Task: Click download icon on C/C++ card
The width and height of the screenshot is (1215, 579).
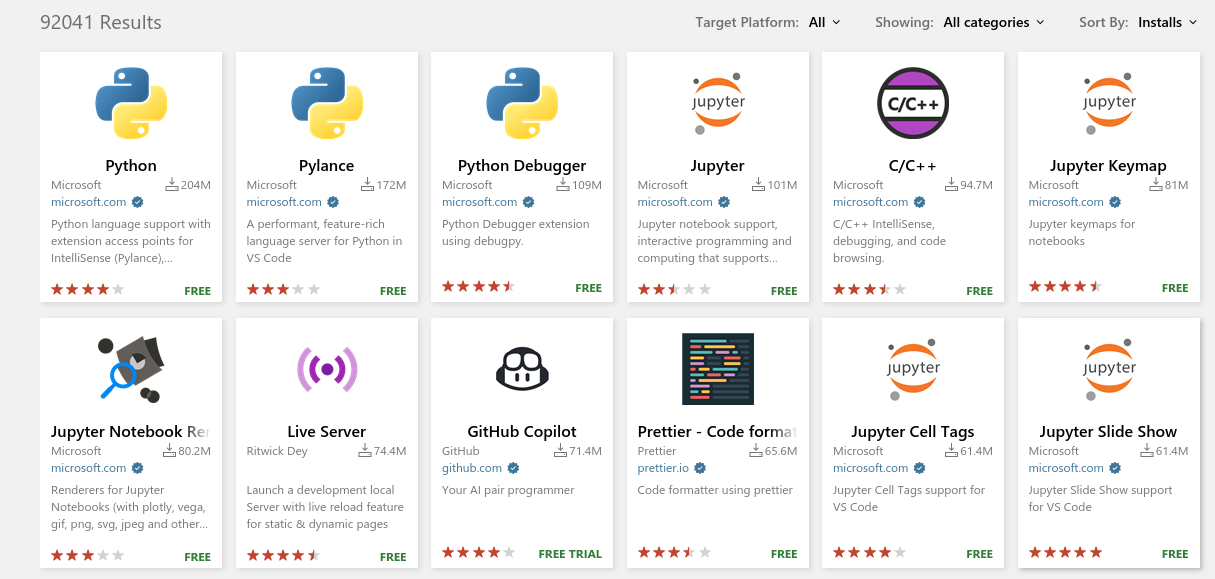Action: click(x=952, y=184)
